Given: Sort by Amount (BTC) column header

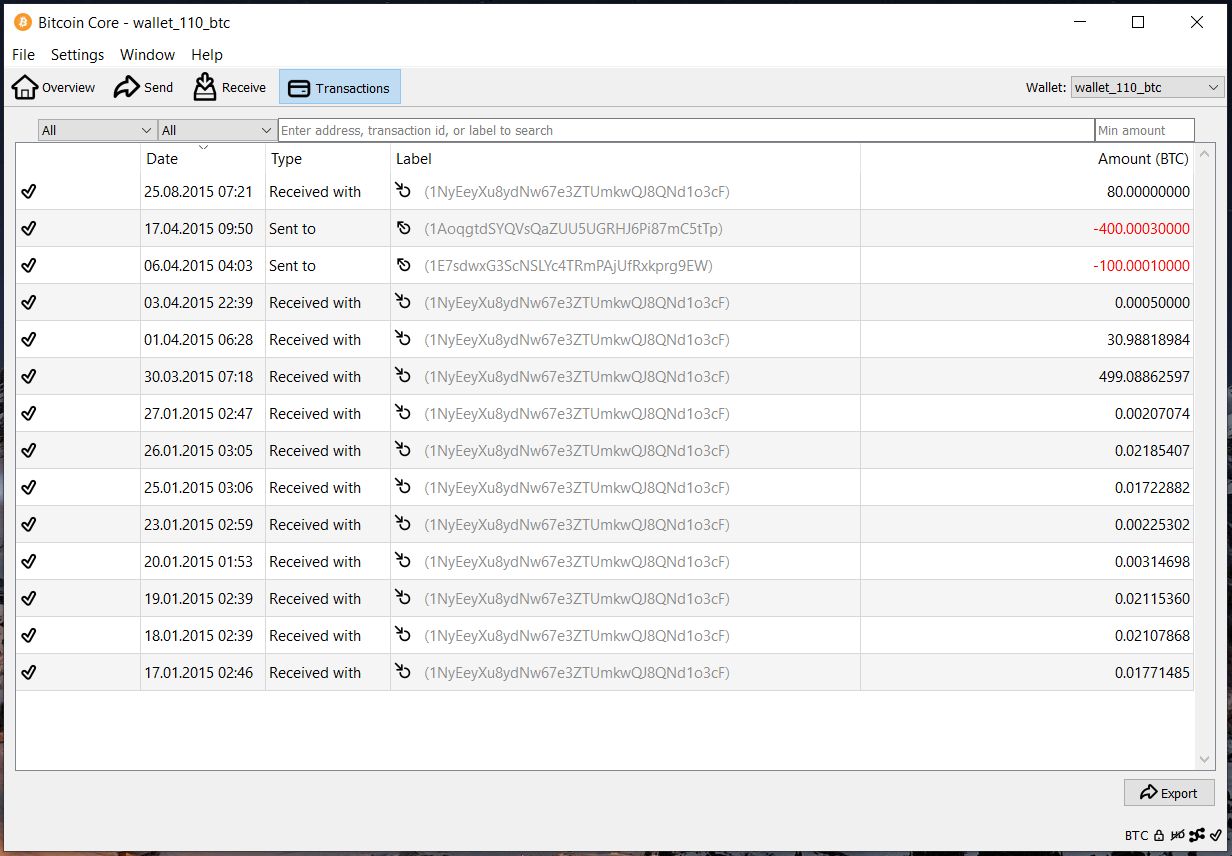Looking at the screenshot, I should pos(1027,158).
